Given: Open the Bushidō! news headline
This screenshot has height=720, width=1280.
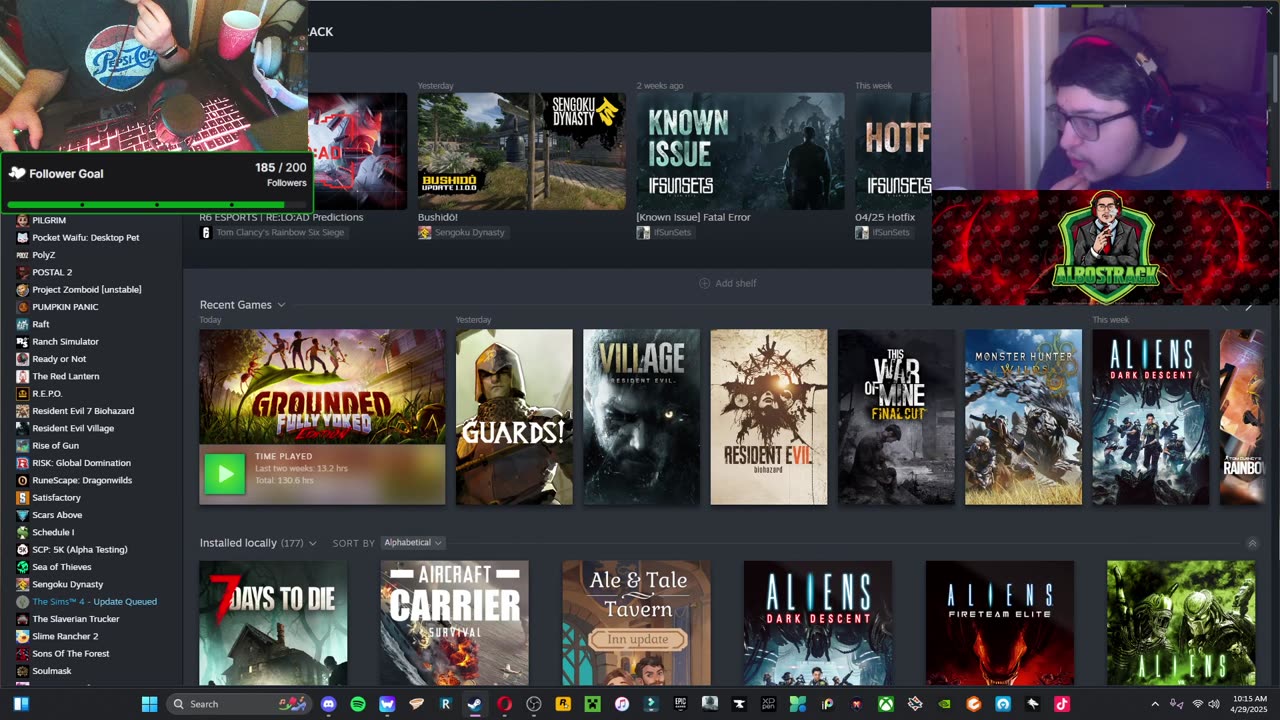Looking at the screenshot, I should click(x=438, y=217).
